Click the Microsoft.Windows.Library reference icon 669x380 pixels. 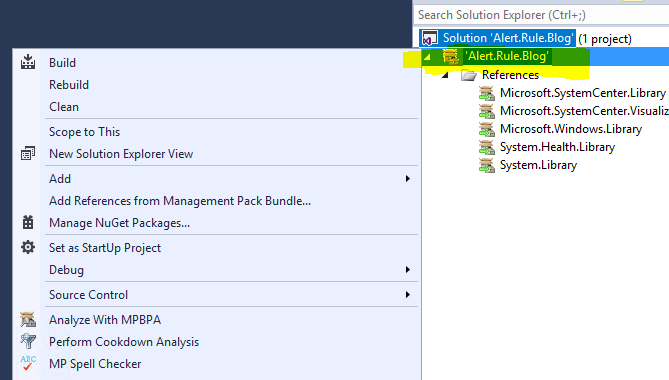pos(486,129)
